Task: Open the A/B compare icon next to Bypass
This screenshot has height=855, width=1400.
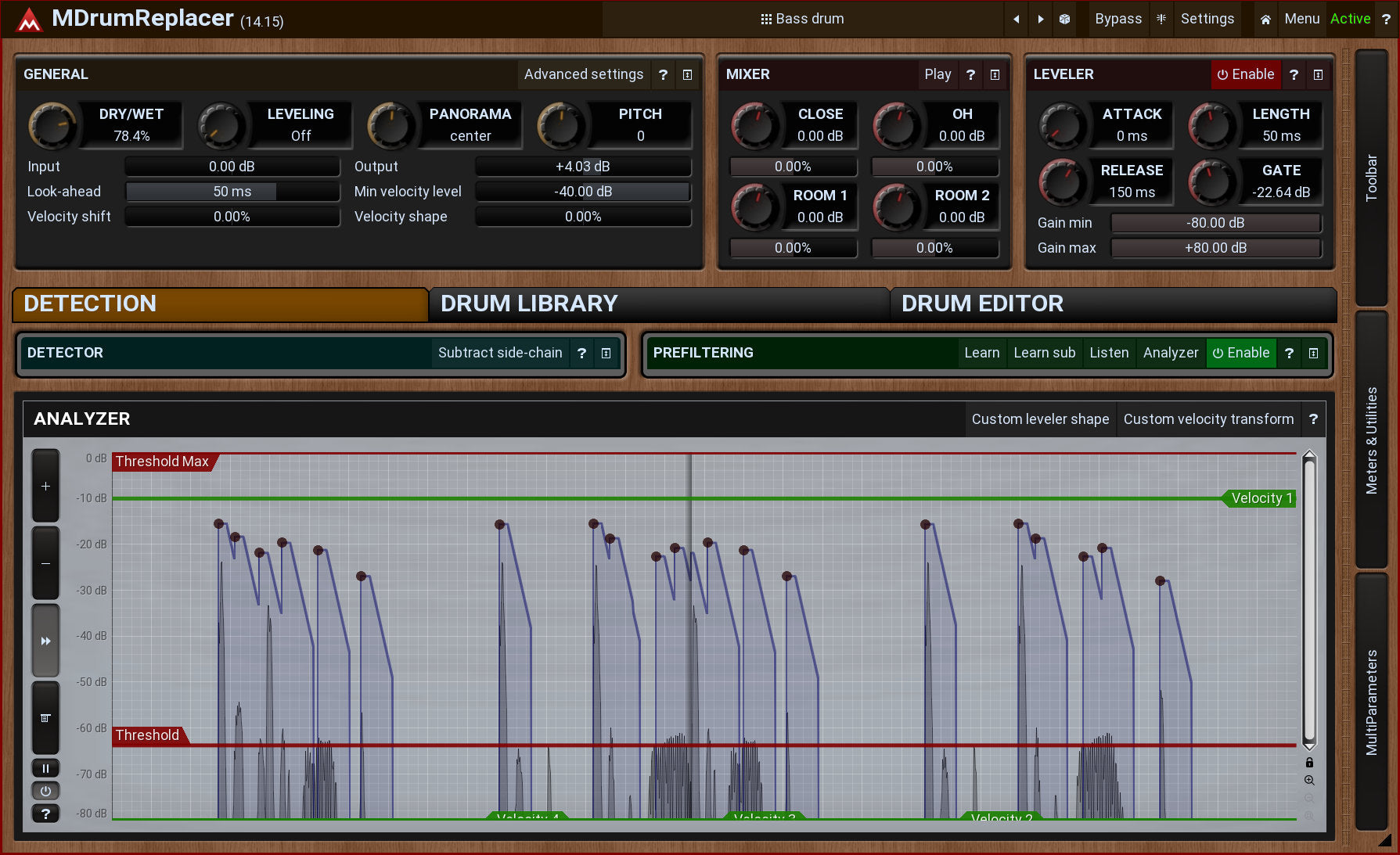Action: [1161, 19]
